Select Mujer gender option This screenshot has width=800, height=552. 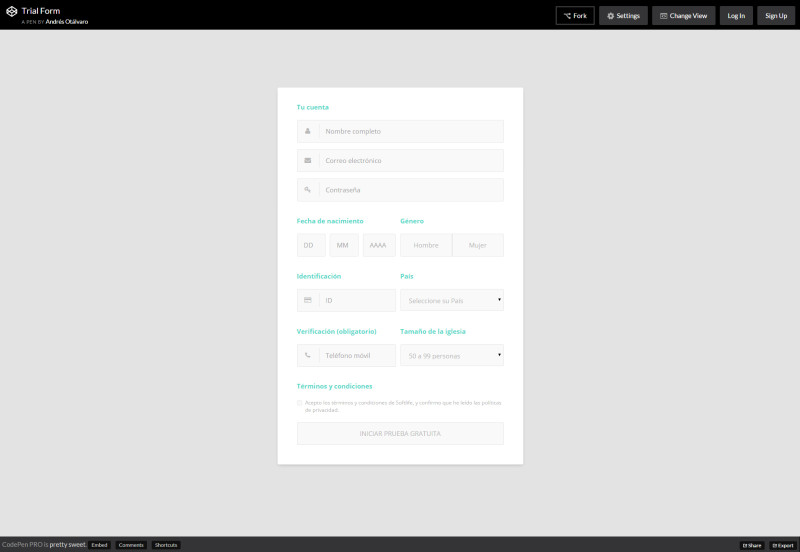point(478,245)
